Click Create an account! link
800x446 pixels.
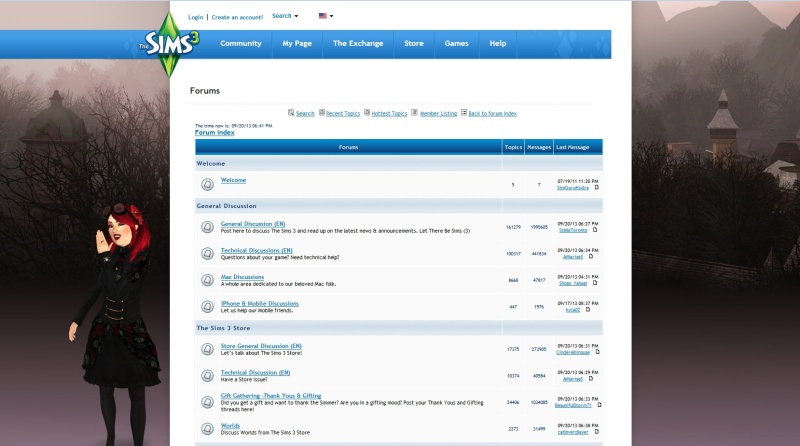(237, 17)
